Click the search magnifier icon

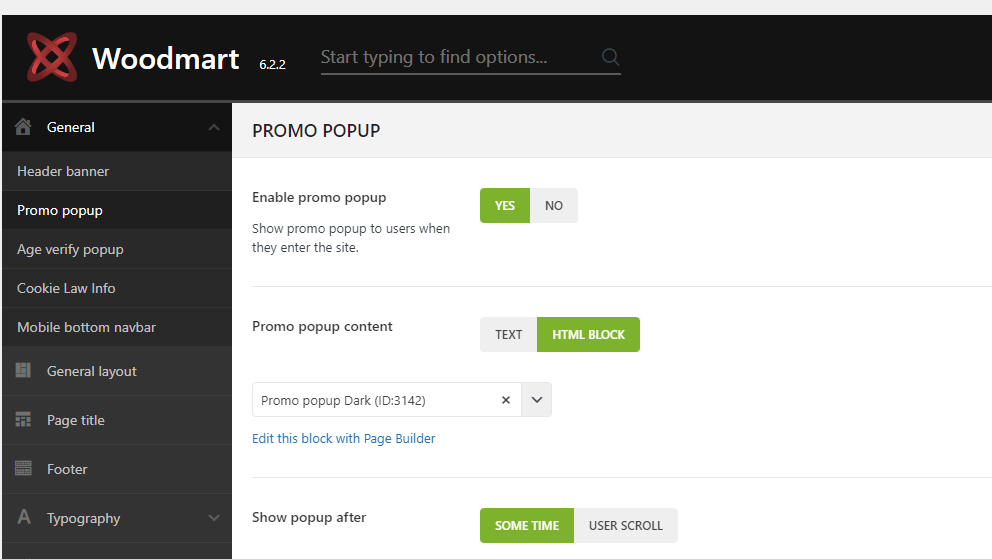[610, 57]
